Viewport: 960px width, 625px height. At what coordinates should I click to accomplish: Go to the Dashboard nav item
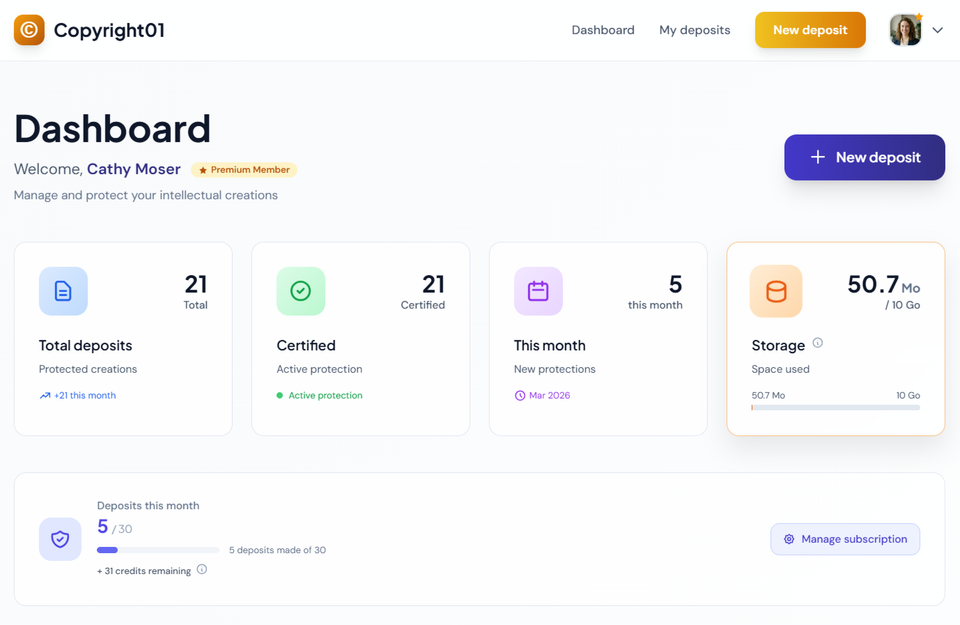[x=602, y=30]
